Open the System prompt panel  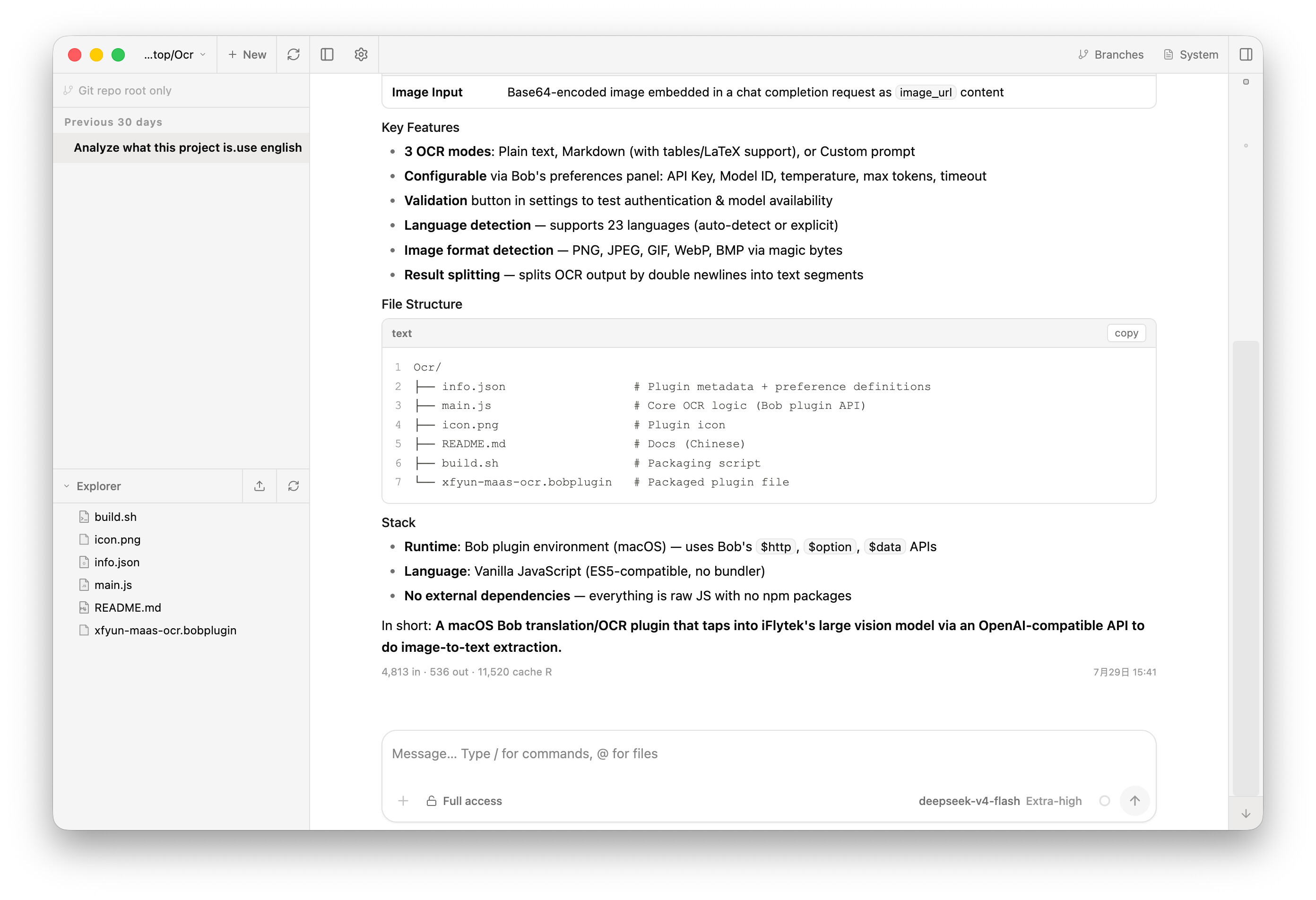[1191, 54]
